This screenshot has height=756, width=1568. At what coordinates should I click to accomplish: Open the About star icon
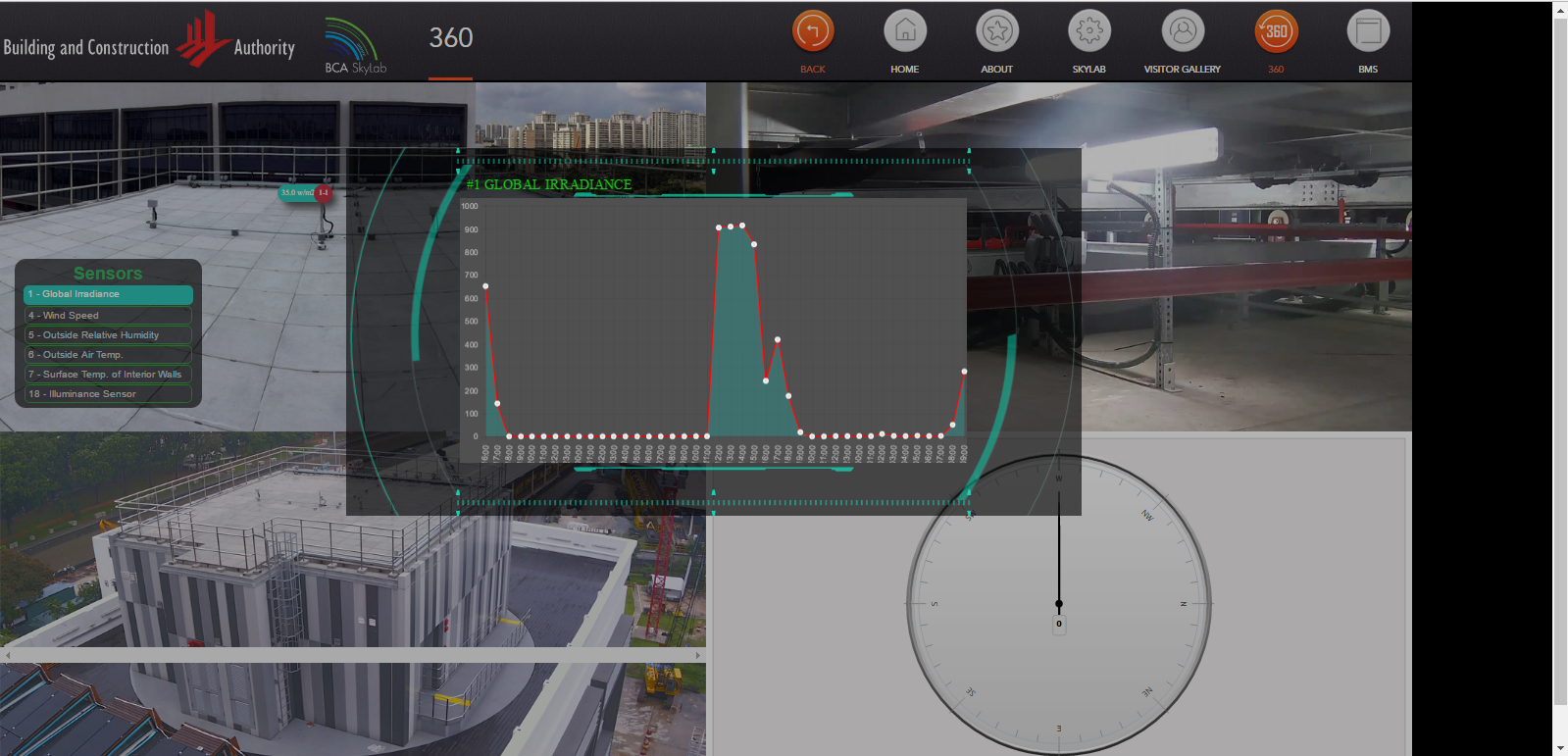(996, 32)
